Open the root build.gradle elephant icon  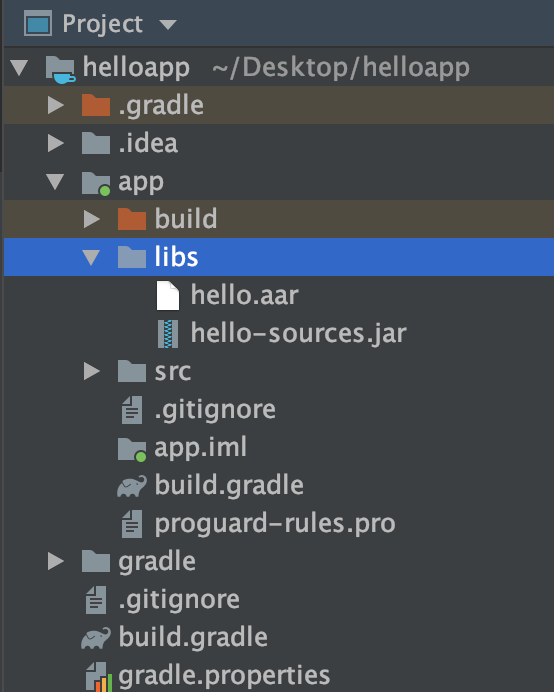click(96, 638)
